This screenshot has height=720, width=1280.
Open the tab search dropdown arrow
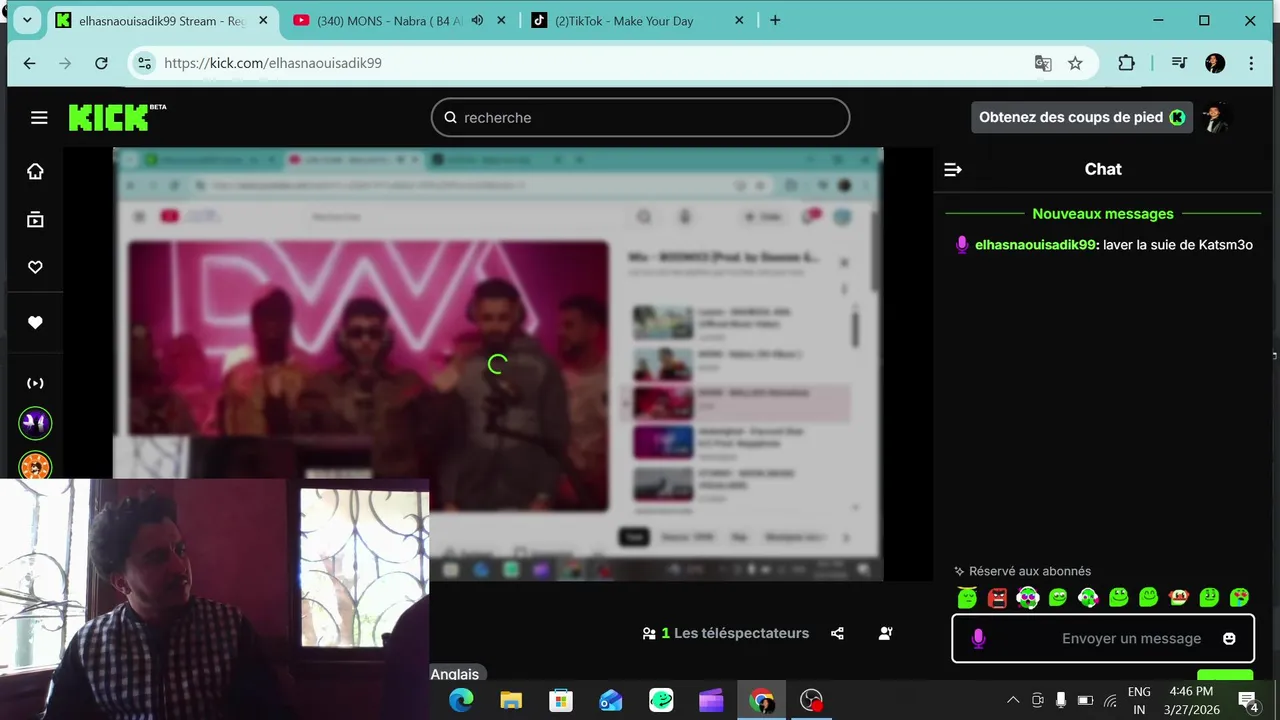pyautogui.click(x=26, y=20)
